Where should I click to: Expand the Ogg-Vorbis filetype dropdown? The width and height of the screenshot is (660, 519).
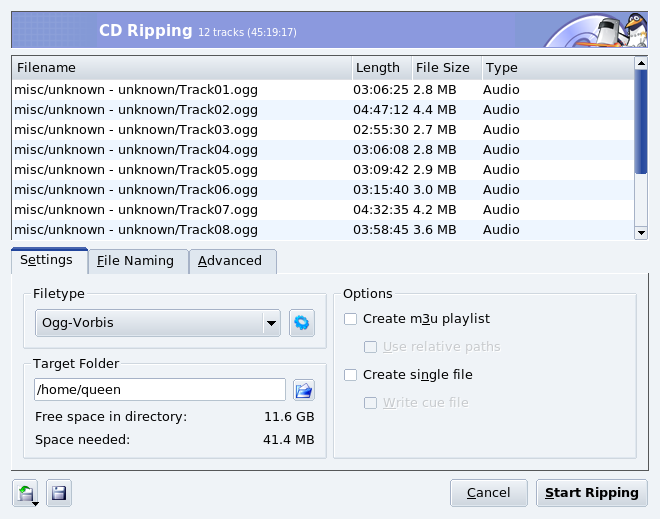[x=270, y=323]
